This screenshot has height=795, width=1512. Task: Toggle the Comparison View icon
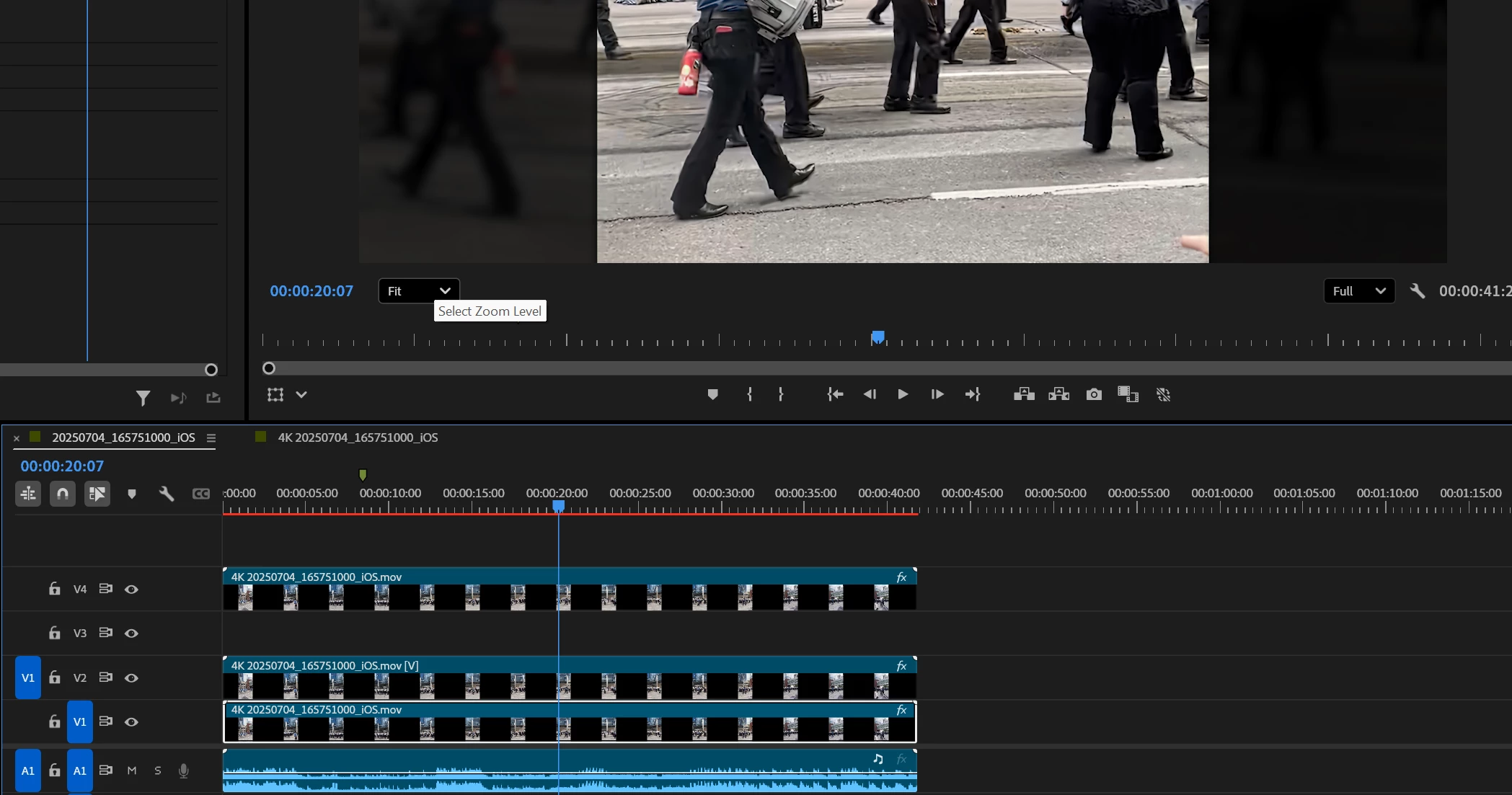[x=1128, y=394]
